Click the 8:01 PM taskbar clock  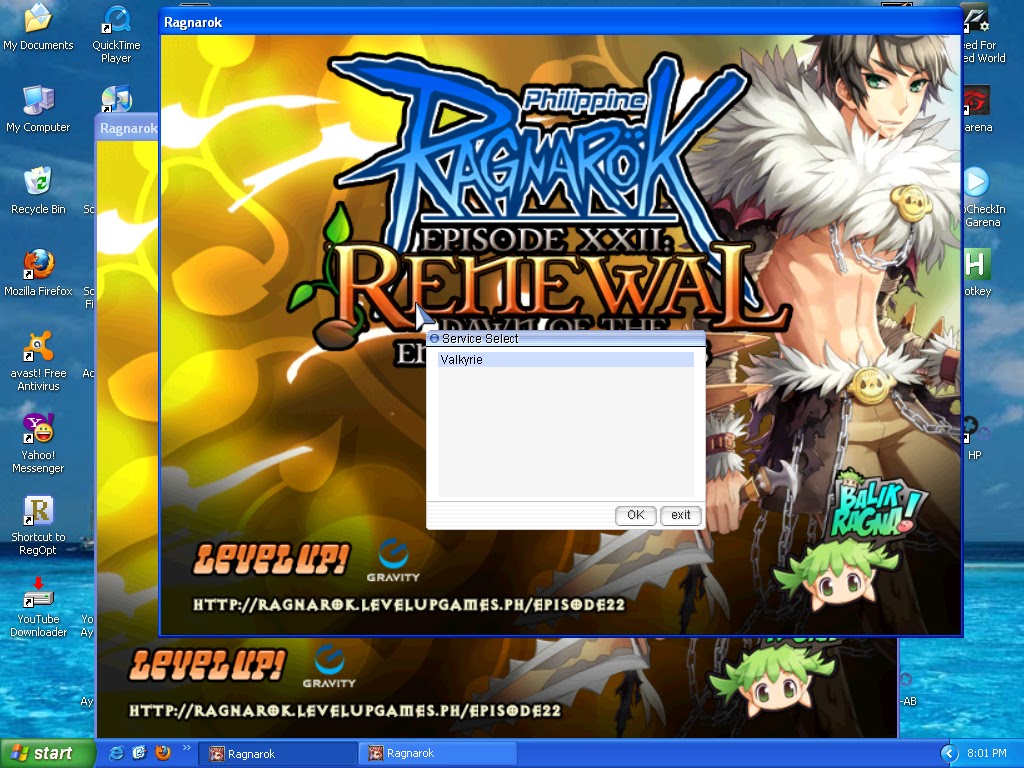click(x=987, y=754)
